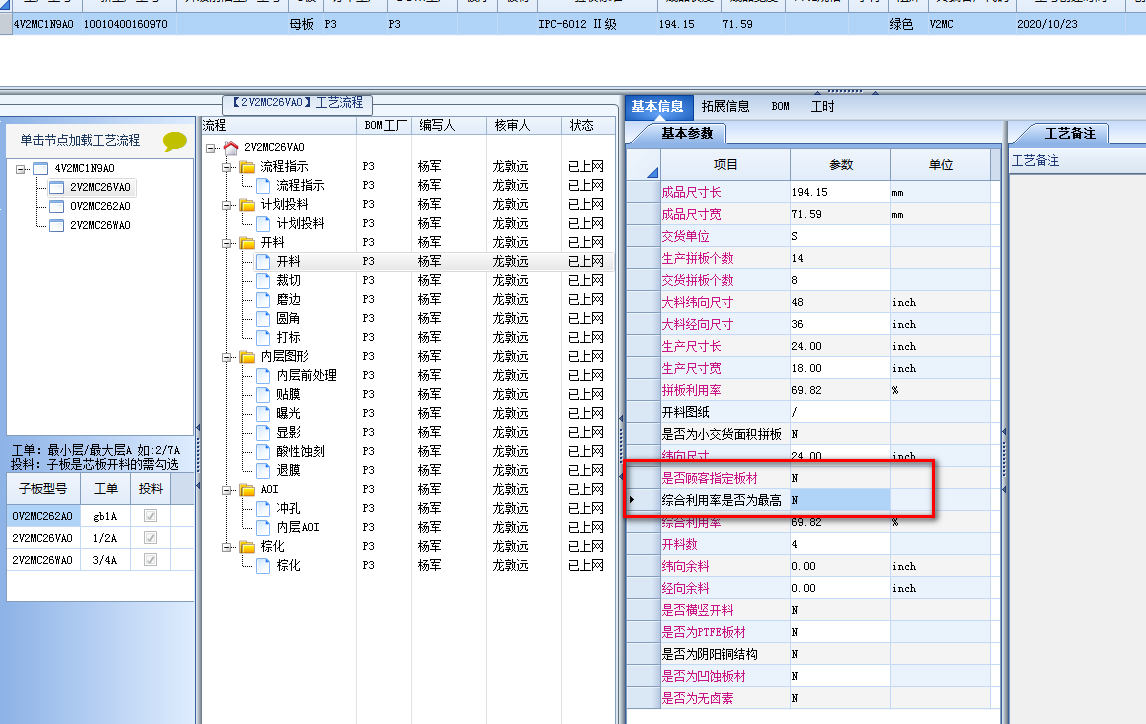Viewport: 1146px width, 724px height.
Task: Toggle 投料 checkbox for 2V2MC26WA0
Action: pyautogui.click(x=151, y=560)
